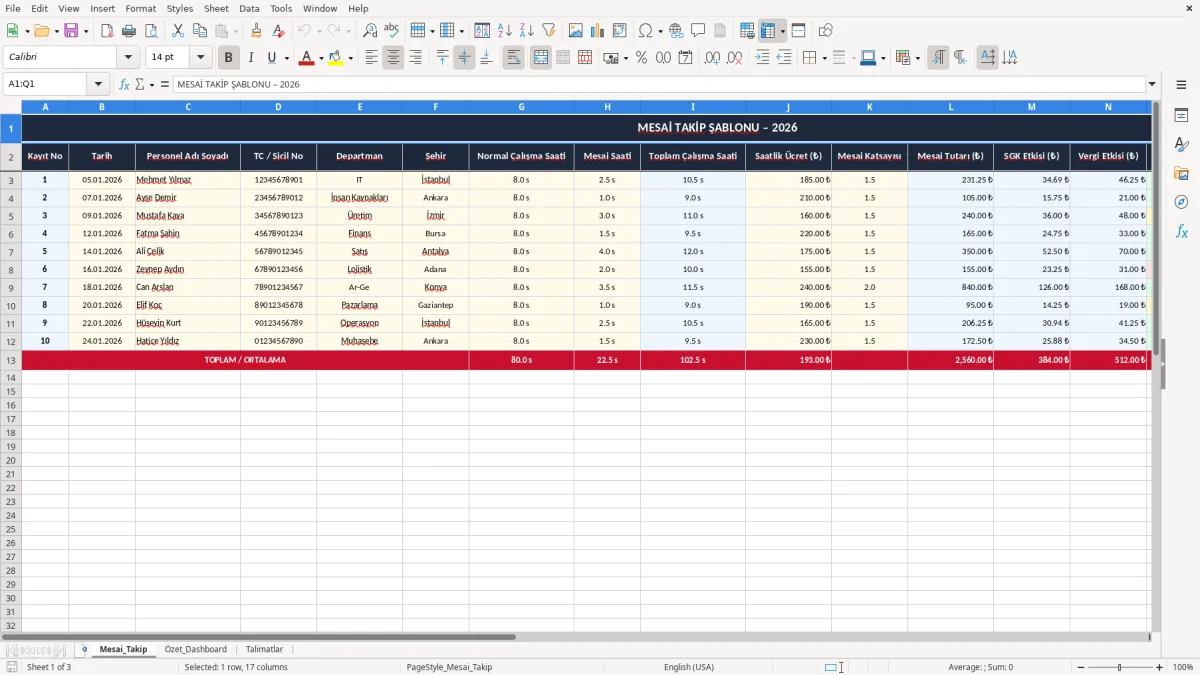Click zoom in plus button
Screen dimensions: 1200x675
(x=1160, y=667)
